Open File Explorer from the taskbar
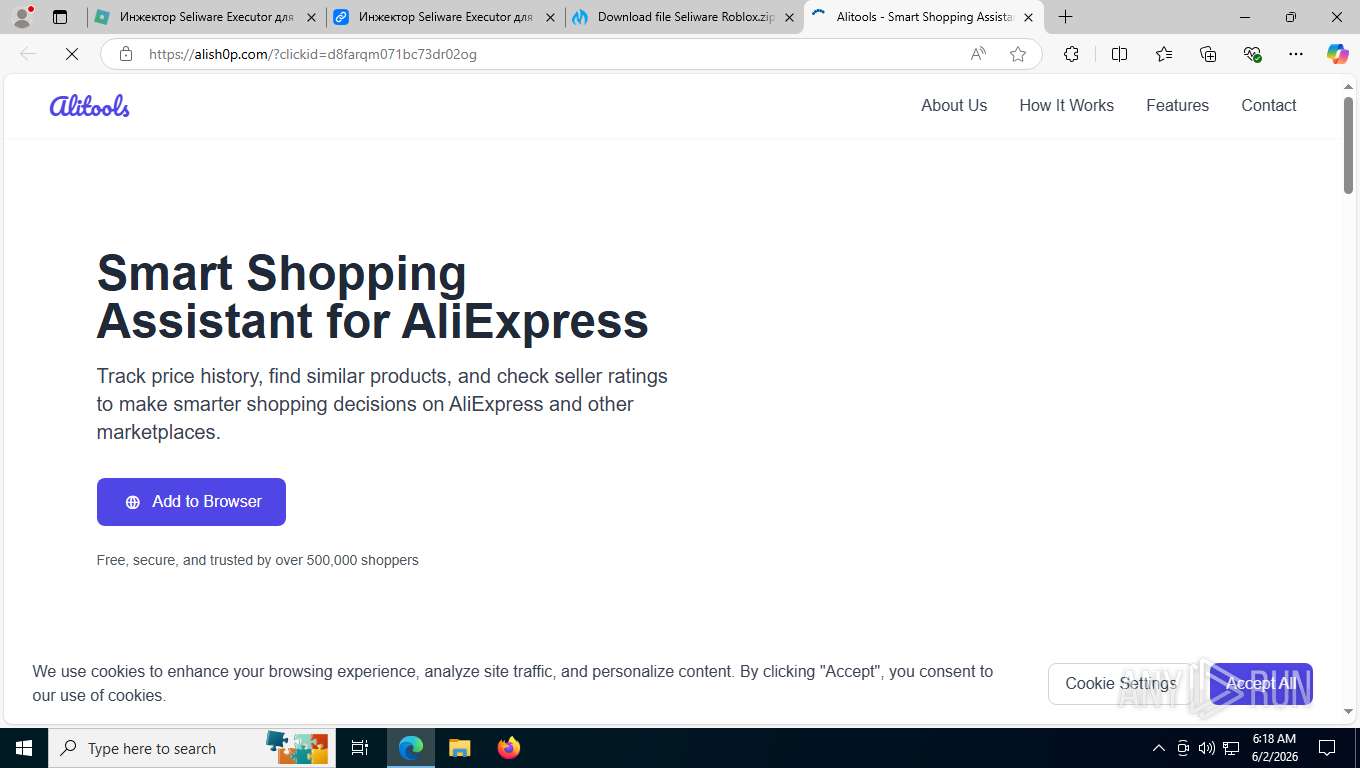The width and height of the screenshot is (1360, 768). [459, 748]
